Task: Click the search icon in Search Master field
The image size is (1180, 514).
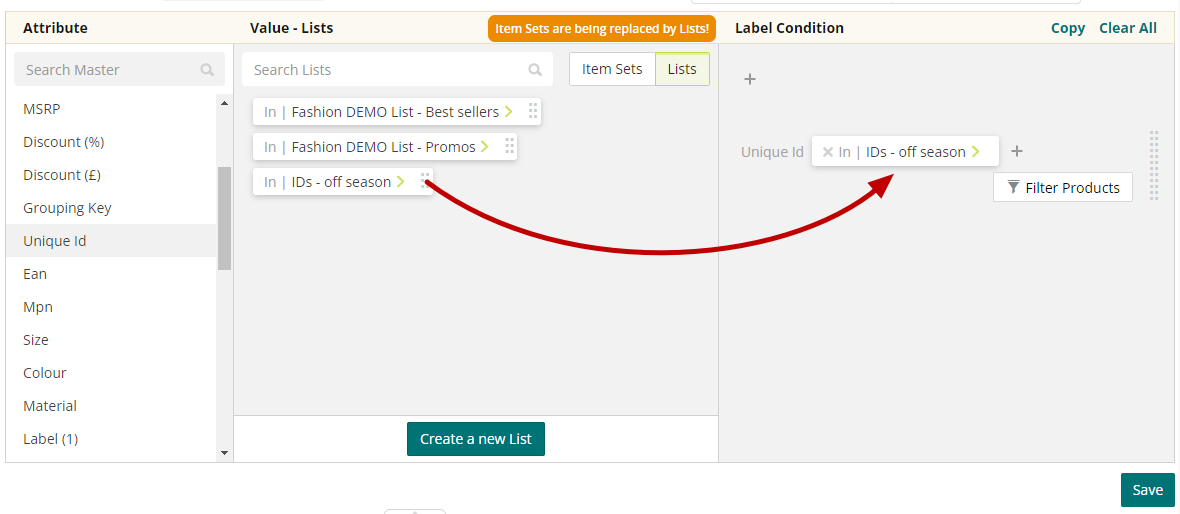Action: 207,70
